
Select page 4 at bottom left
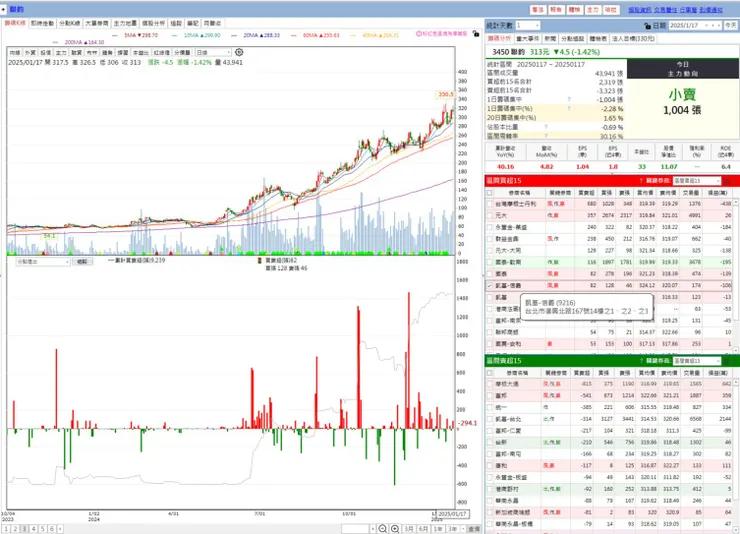pyautogui.click(x=33, y=529)
